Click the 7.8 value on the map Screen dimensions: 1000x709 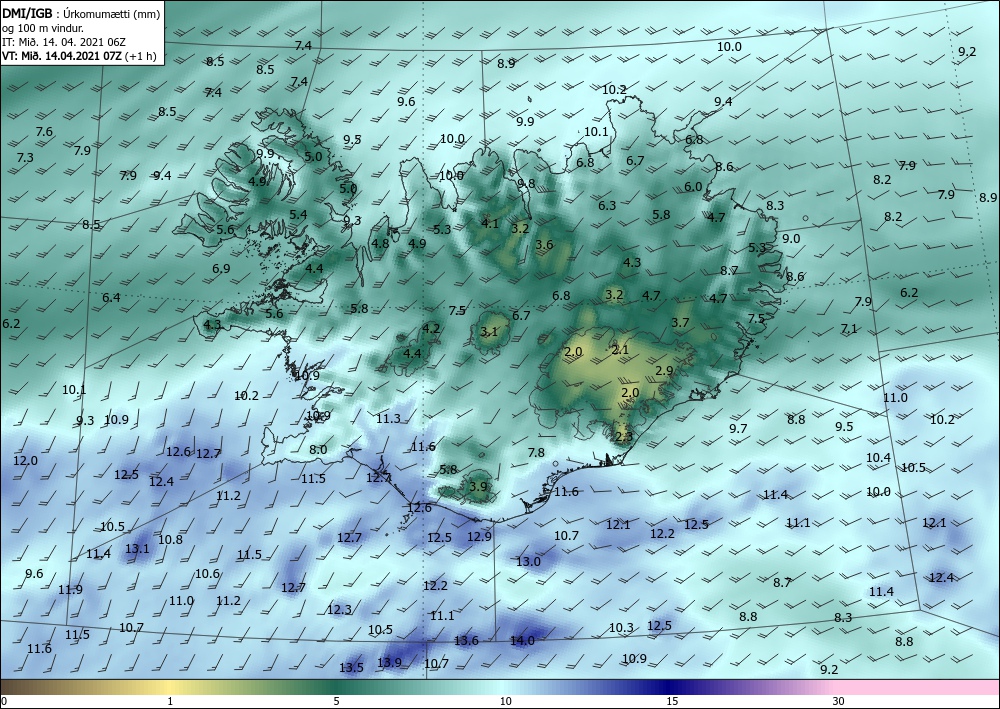point(536,452)
